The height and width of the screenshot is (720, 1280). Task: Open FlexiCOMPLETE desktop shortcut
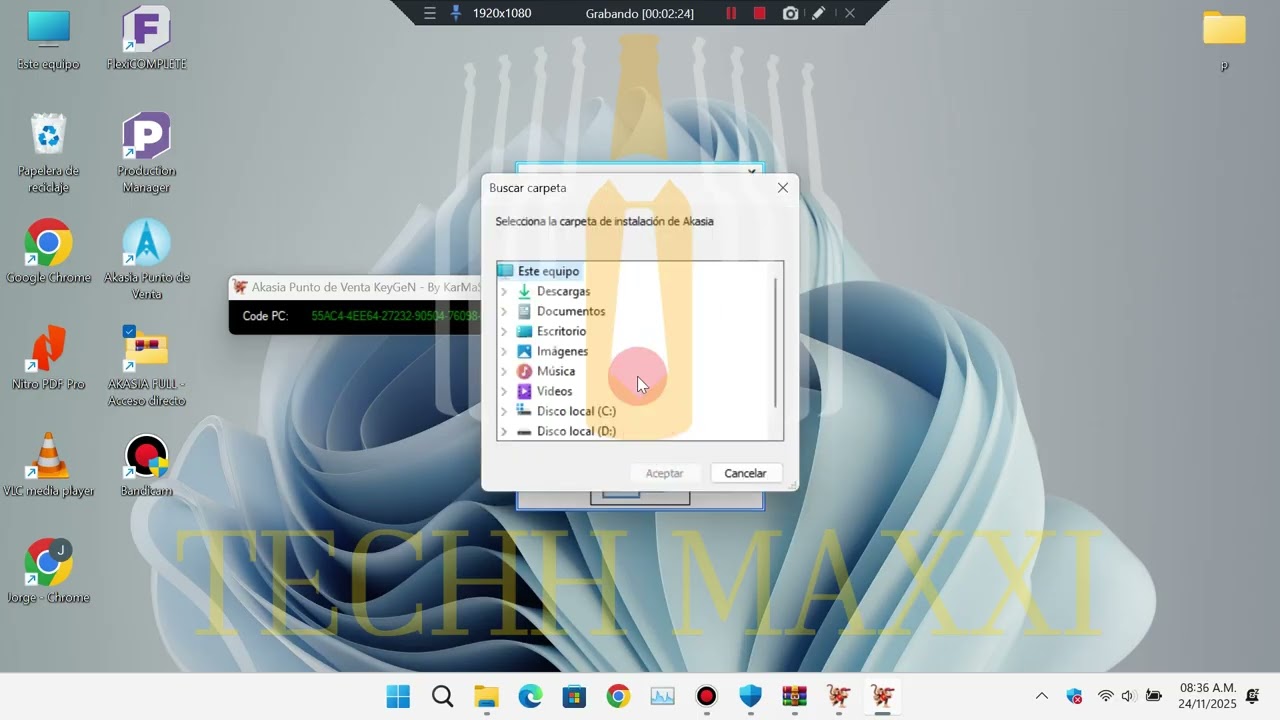[146, 40]
